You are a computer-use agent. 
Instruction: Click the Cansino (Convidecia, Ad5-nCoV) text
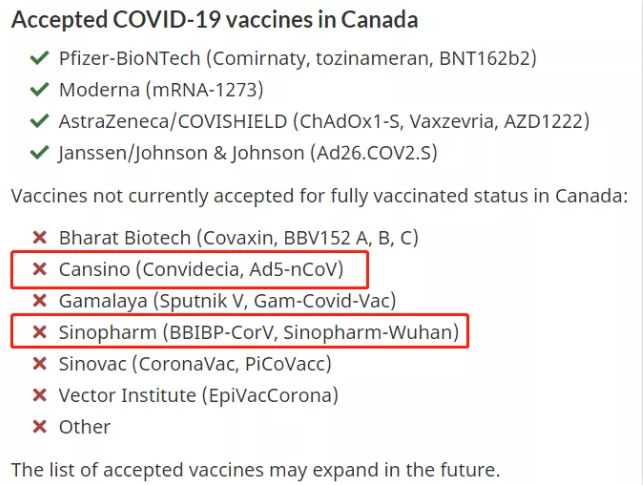point(201,269)
